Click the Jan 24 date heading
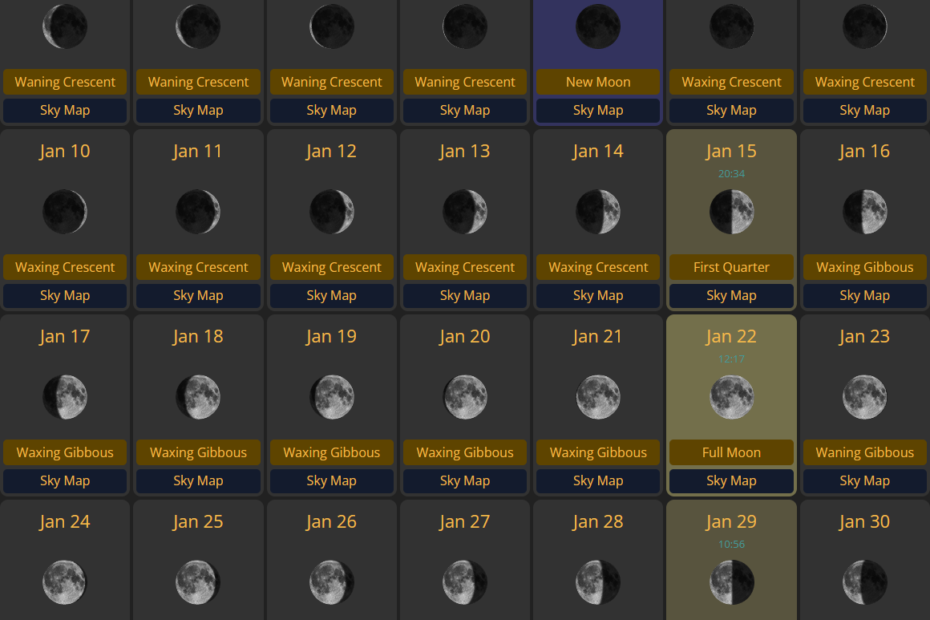The width and height of the screenshot is (930, 620). (x=65, y=522)
